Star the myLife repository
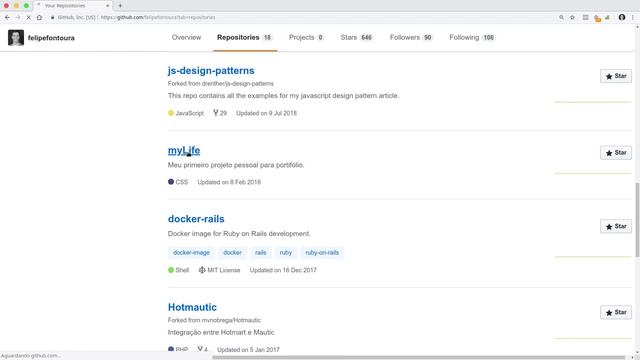Image resolution: width=640 pixels, height=360 pixels. (x=616, y=153)
